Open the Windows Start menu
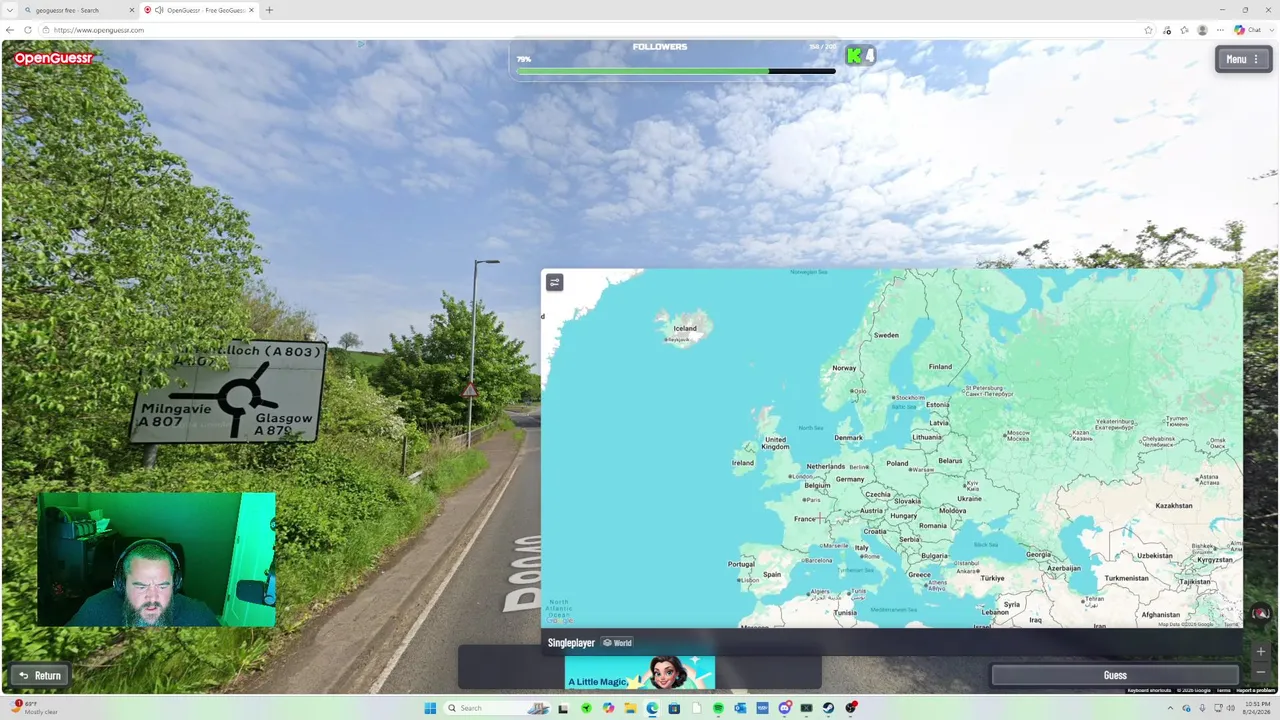Image resolution: width=1280 pixels, height=720 pixels. [x=430, y=708]
